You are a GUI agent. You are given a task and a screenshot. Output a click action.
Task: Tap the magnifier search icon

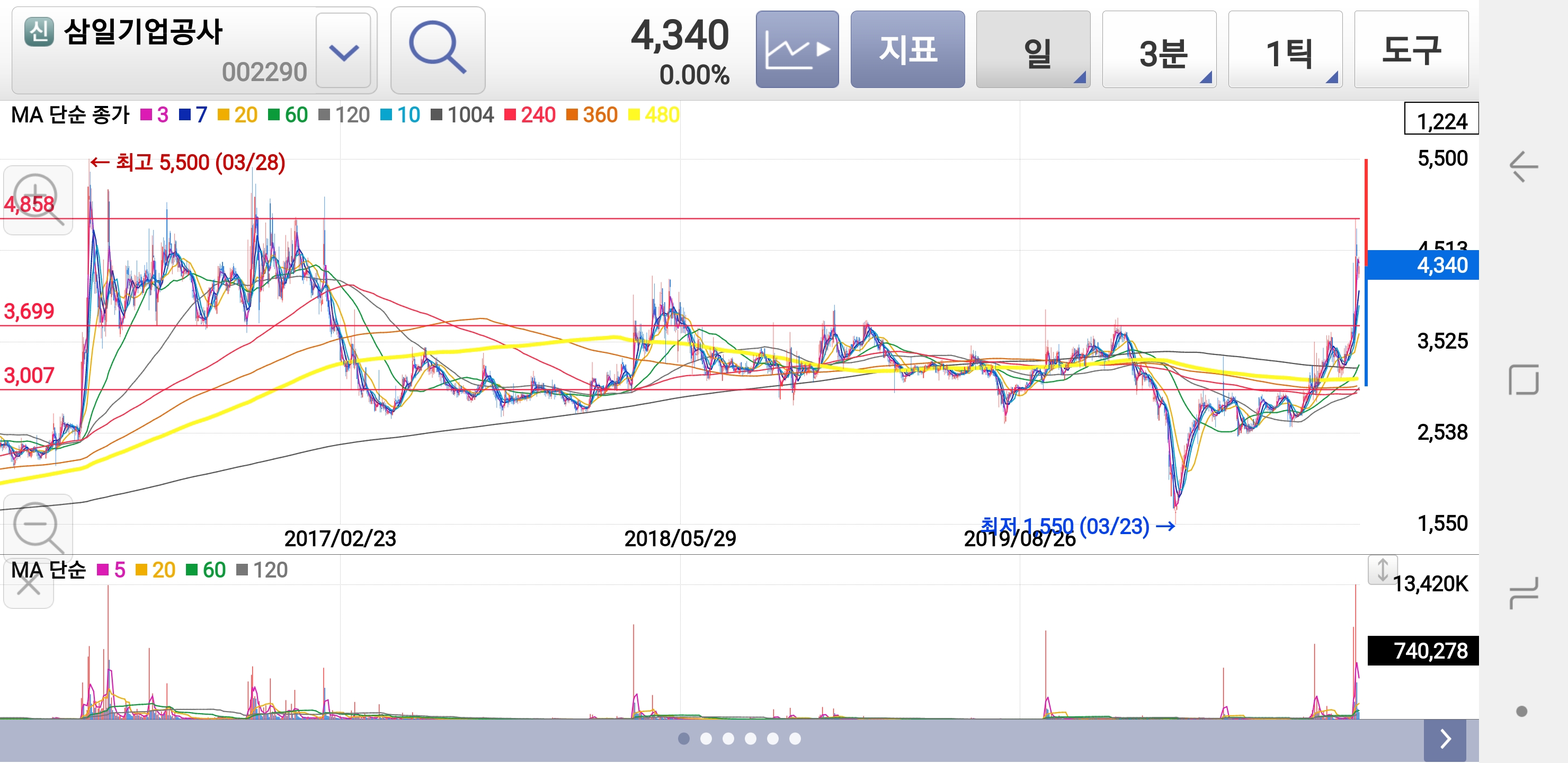(437, 50)
